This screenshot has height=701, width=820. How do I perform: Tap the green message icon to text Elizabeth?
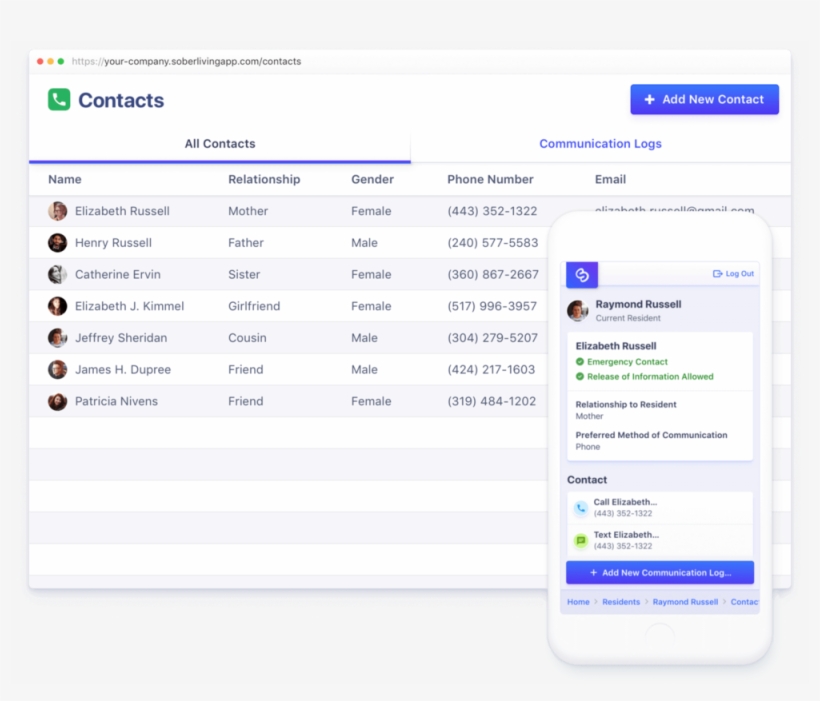point(580,540)
